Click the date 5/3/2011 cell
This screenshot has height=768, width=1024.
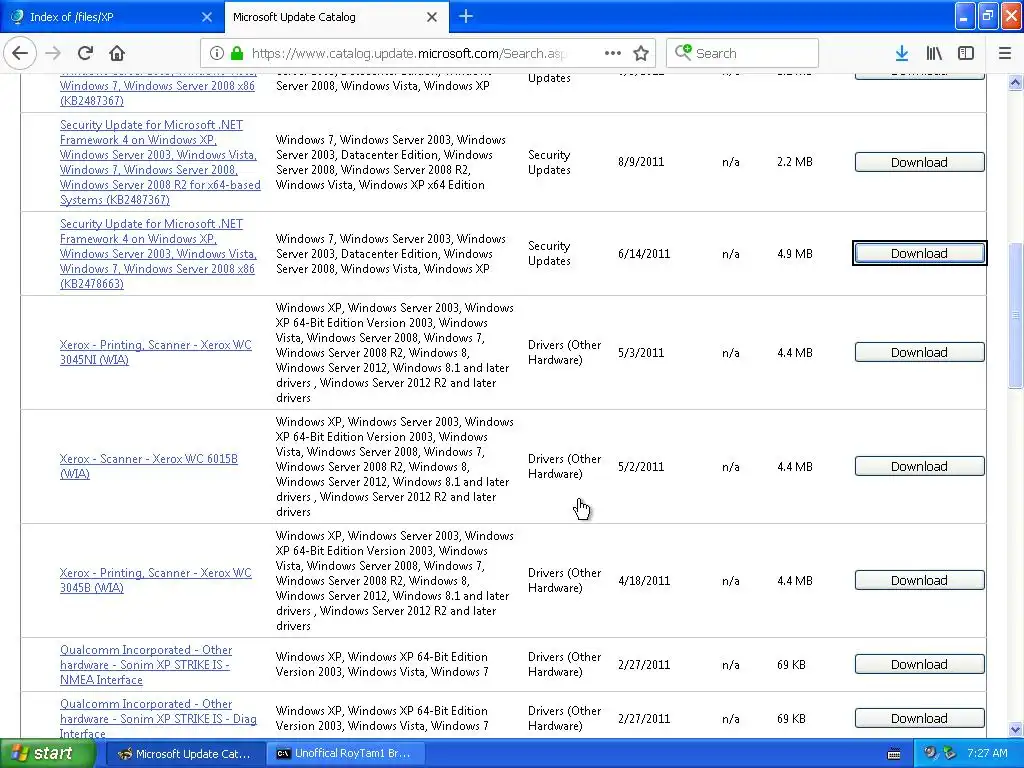(641, 353)
